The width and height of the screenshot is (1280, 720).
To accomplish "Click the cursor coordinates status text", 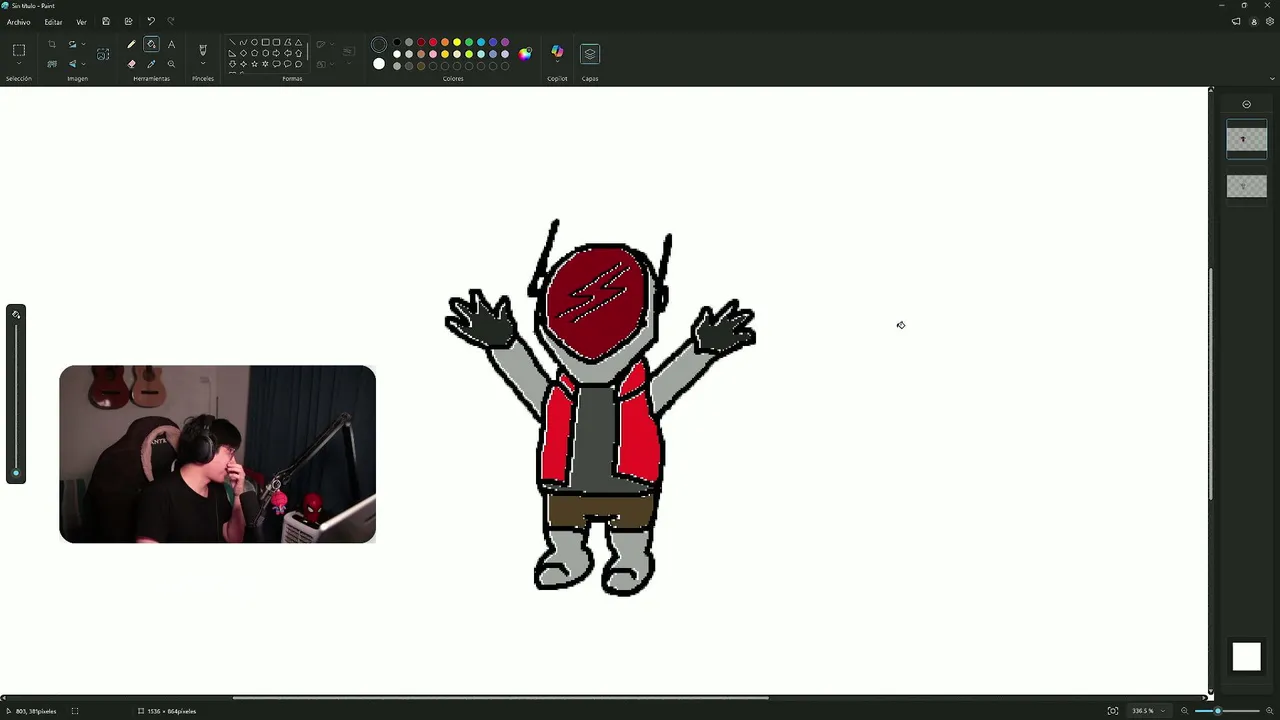I will [x=36, y=711].
